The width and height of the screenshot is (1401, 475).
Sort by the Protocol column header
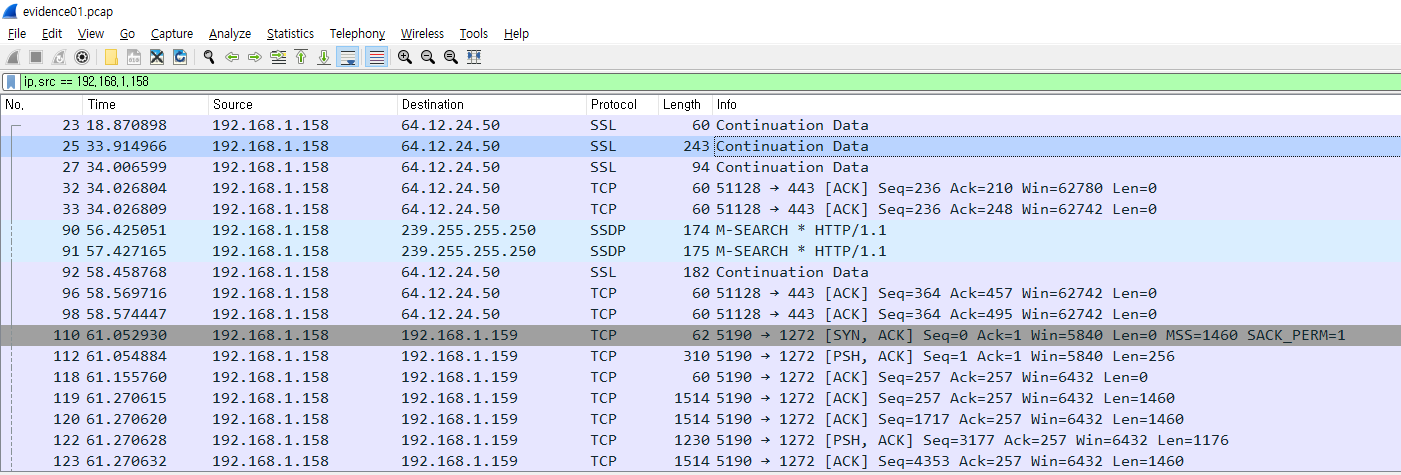click(622, 104)
